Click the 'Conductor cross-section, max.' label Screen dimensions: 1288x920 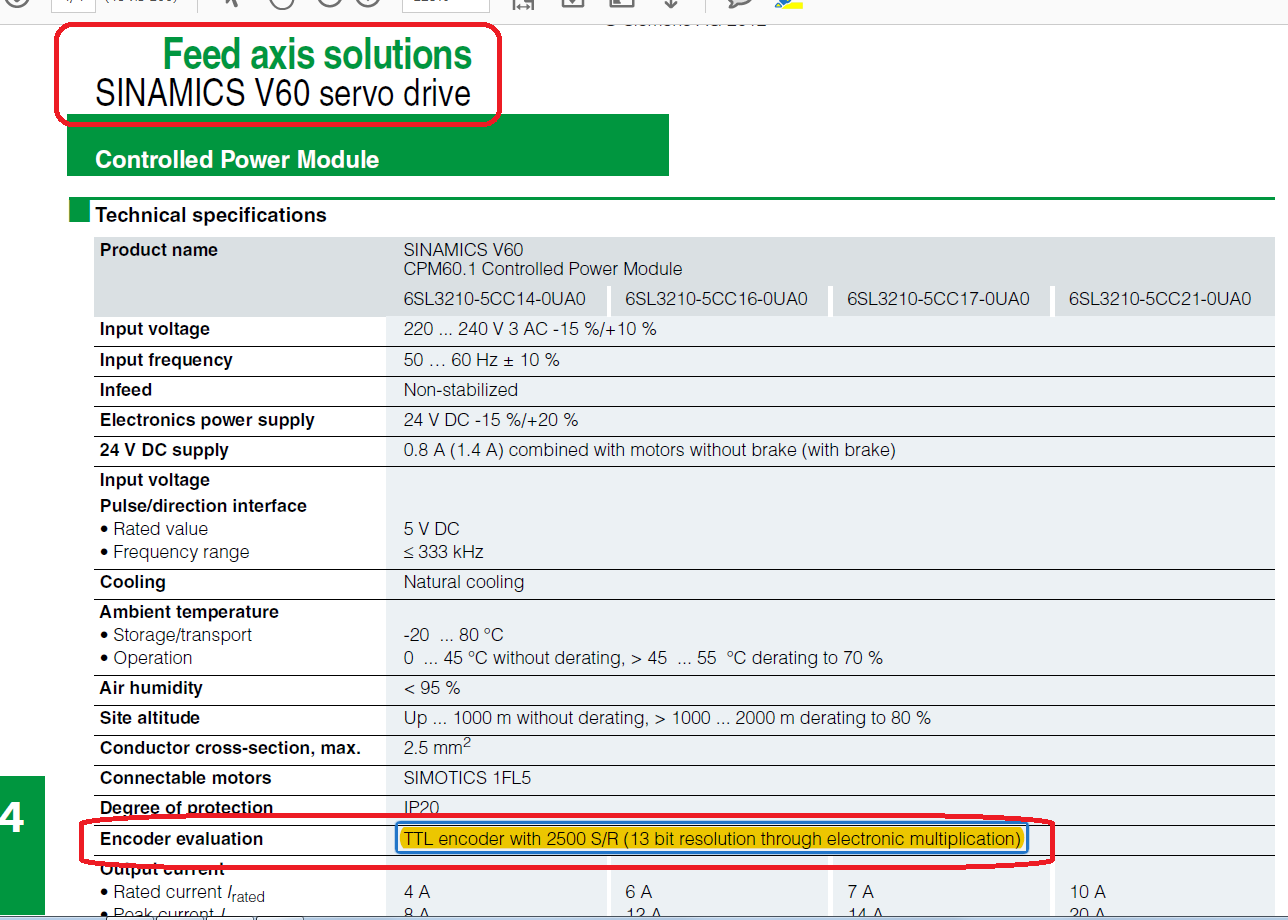click(230, 748)
